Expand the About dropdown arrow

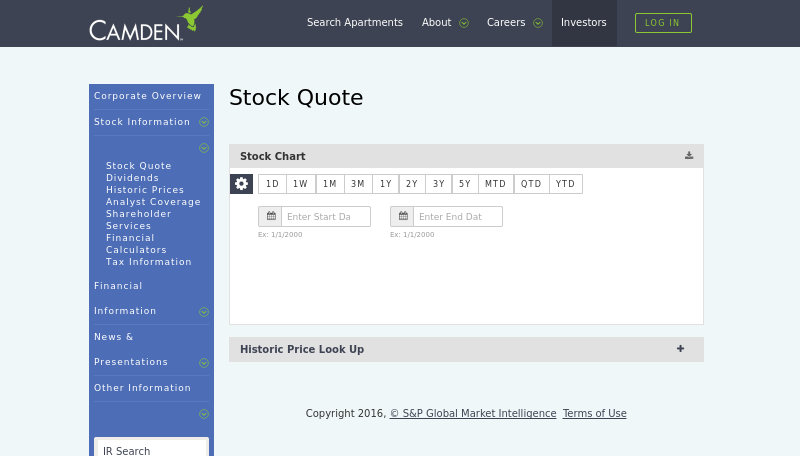pyautogui.click(x=464, y=23)
